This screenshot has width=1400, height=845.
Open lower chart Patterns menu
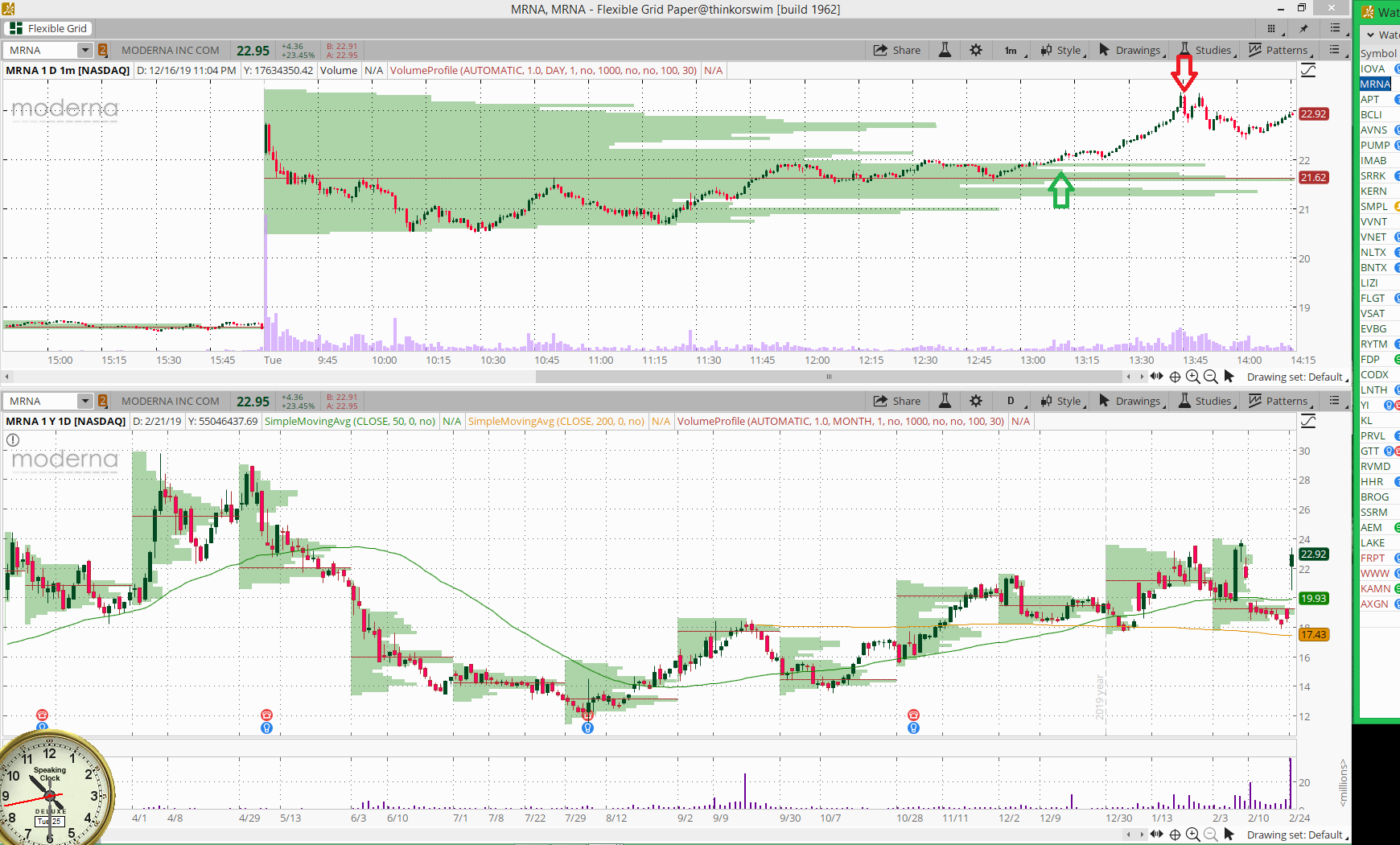(x=1280, y=401)
